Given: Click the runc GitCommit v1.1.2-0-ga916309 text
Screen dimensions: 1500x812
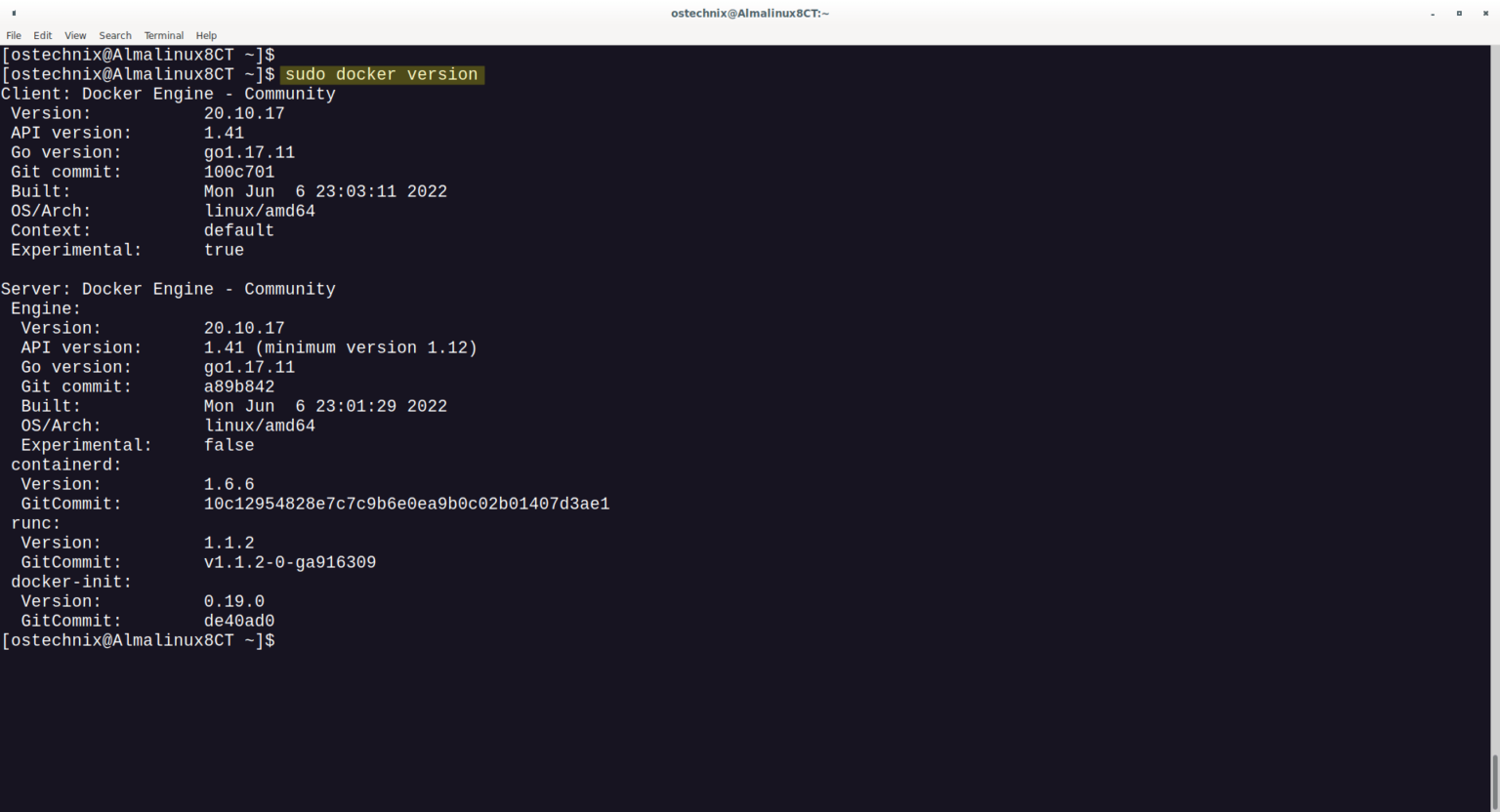Looking at the screenshot, I should (290, 562).
